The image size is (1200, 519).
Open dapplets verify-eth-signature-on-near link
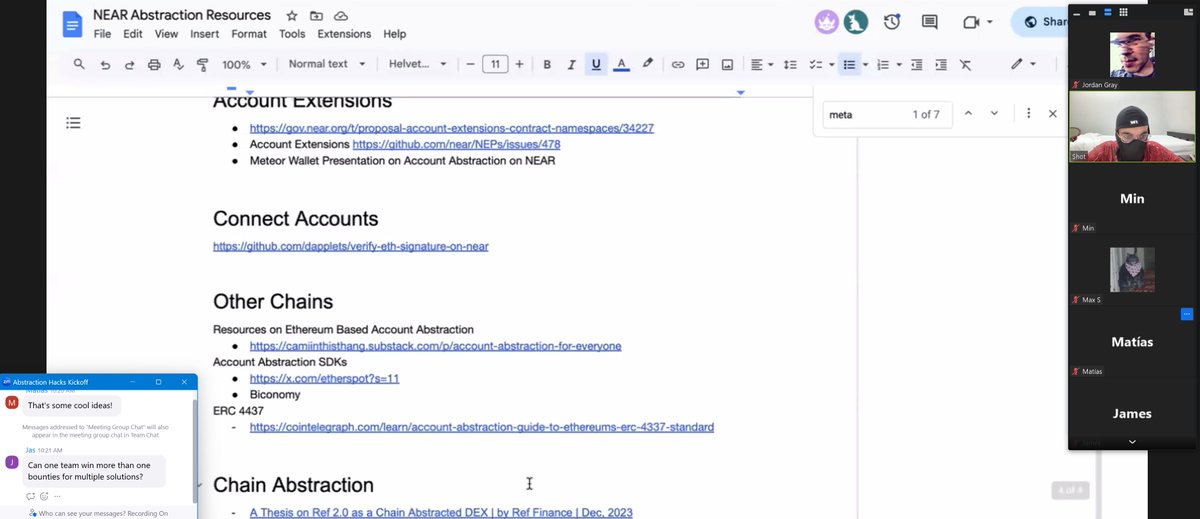point(351,245)
